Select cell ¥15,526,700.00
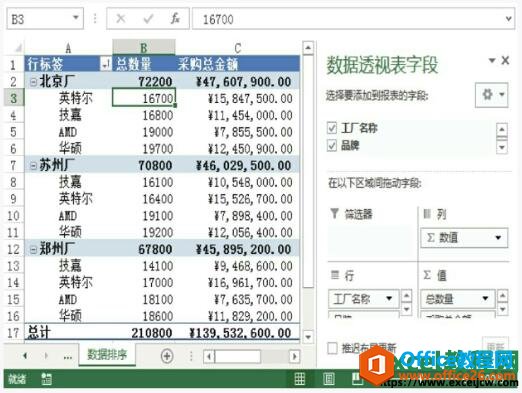Screen dimensions: 522x393 tap(237, 199)
